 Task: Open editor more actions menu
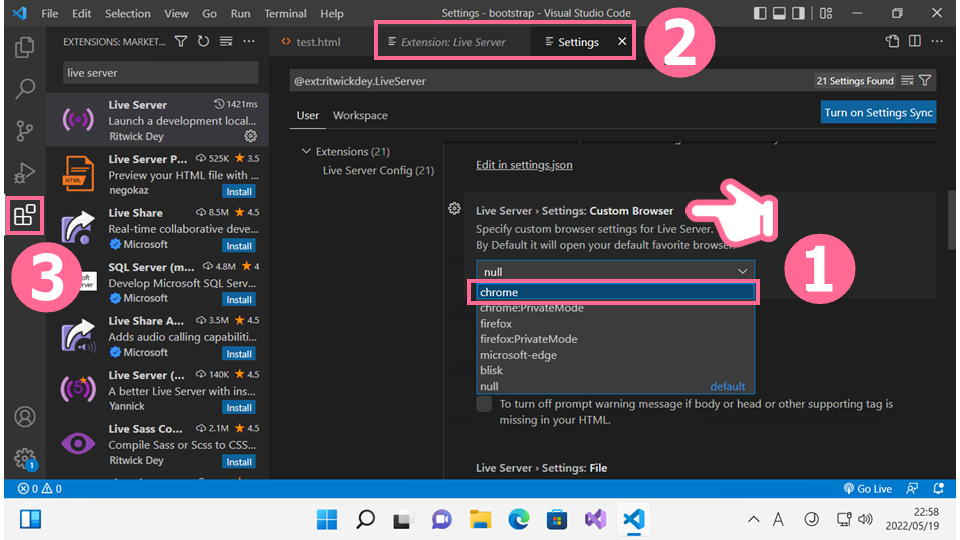[x=937, y=41]
